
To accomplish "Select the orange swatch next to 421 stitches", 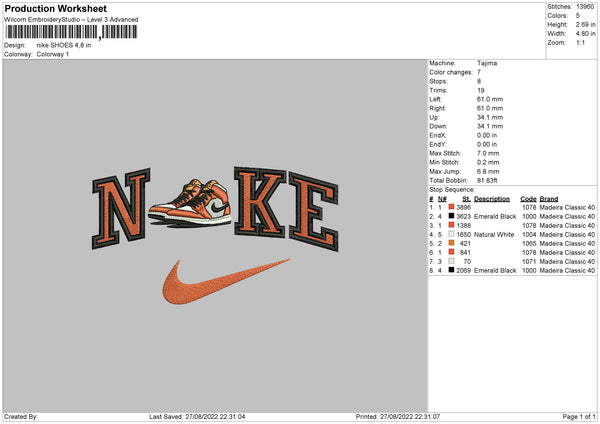I will coord(452,243).
